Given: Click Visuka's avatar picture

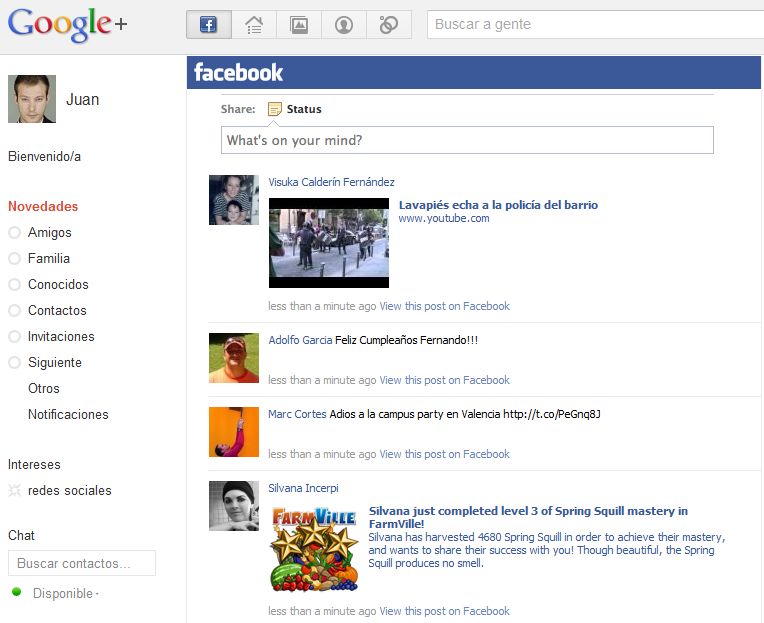Looking at the screenshot, I should pyautogui.click(x=234, y=200).
